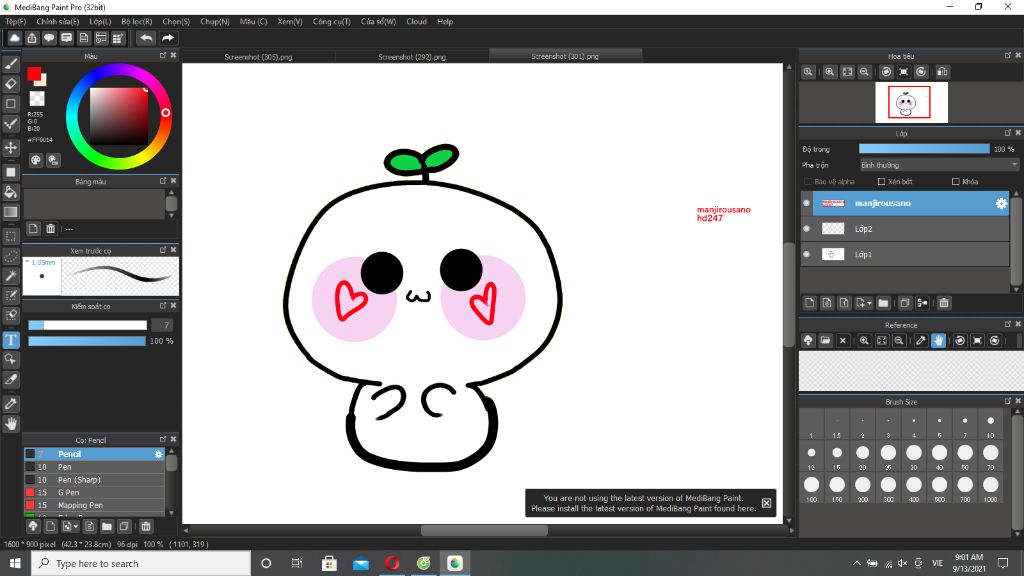
Task: Enable the Khóa lock checkbox
Action: point(955,182)
